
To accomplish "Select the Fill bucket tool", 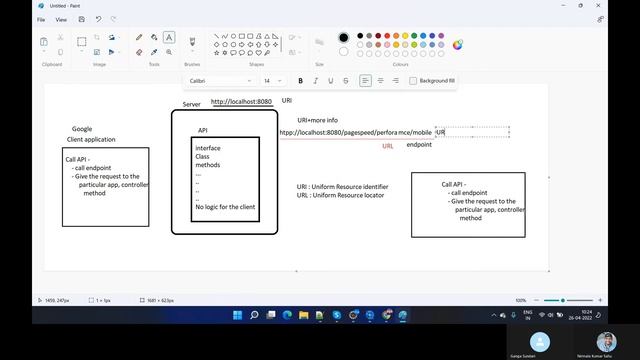I will pyautogui.click(x=154, y=37).
